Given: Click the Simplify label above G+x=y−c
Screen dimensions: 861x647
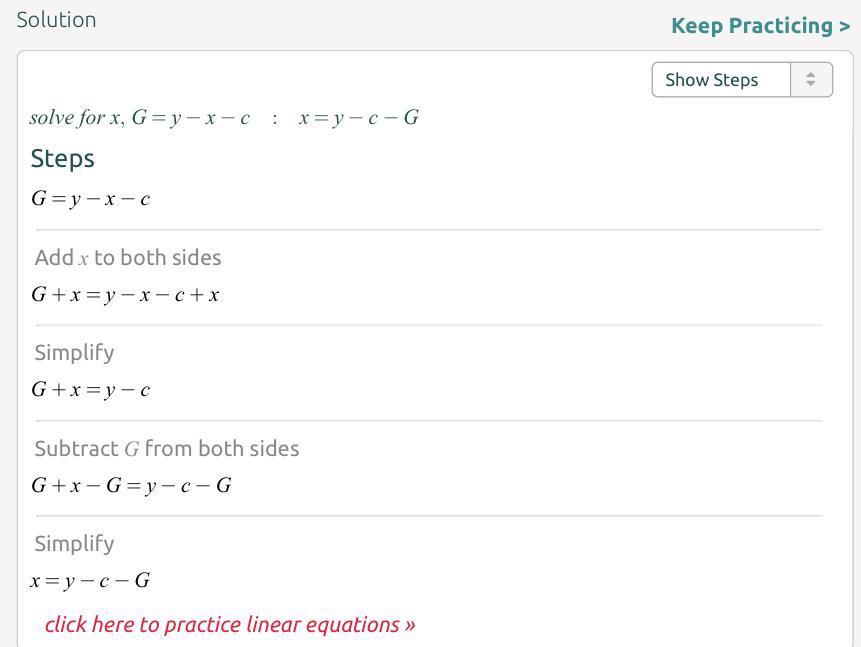Looking at the screenshot, I should point(74,353).
